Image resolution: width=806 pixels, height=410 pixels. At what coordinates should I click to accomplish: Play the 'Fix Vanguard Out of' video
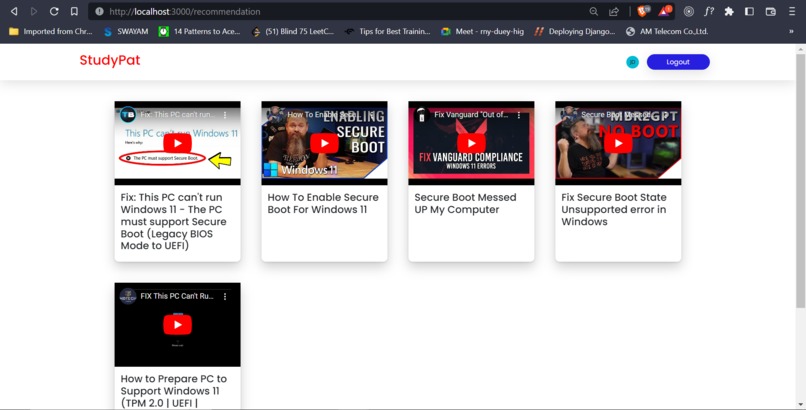(471, 143)
